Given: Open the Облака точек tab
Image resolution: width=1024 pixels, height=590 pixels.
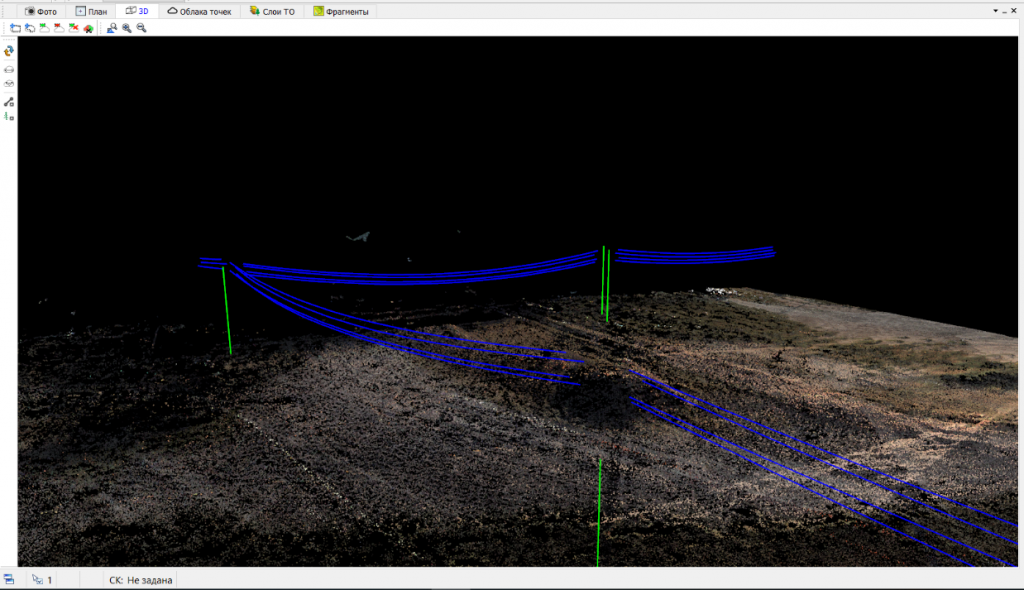Looking at the screenshot, I should (x=199, y=11).
